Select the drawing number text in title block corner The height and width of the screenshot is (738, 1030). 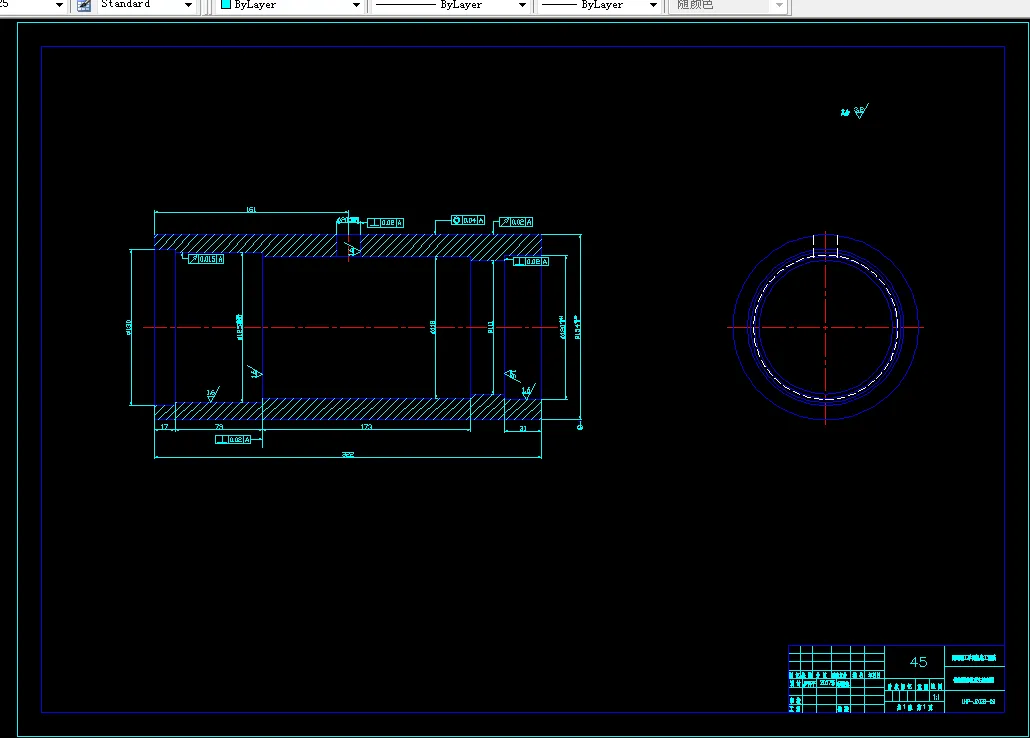coord(978,701)
